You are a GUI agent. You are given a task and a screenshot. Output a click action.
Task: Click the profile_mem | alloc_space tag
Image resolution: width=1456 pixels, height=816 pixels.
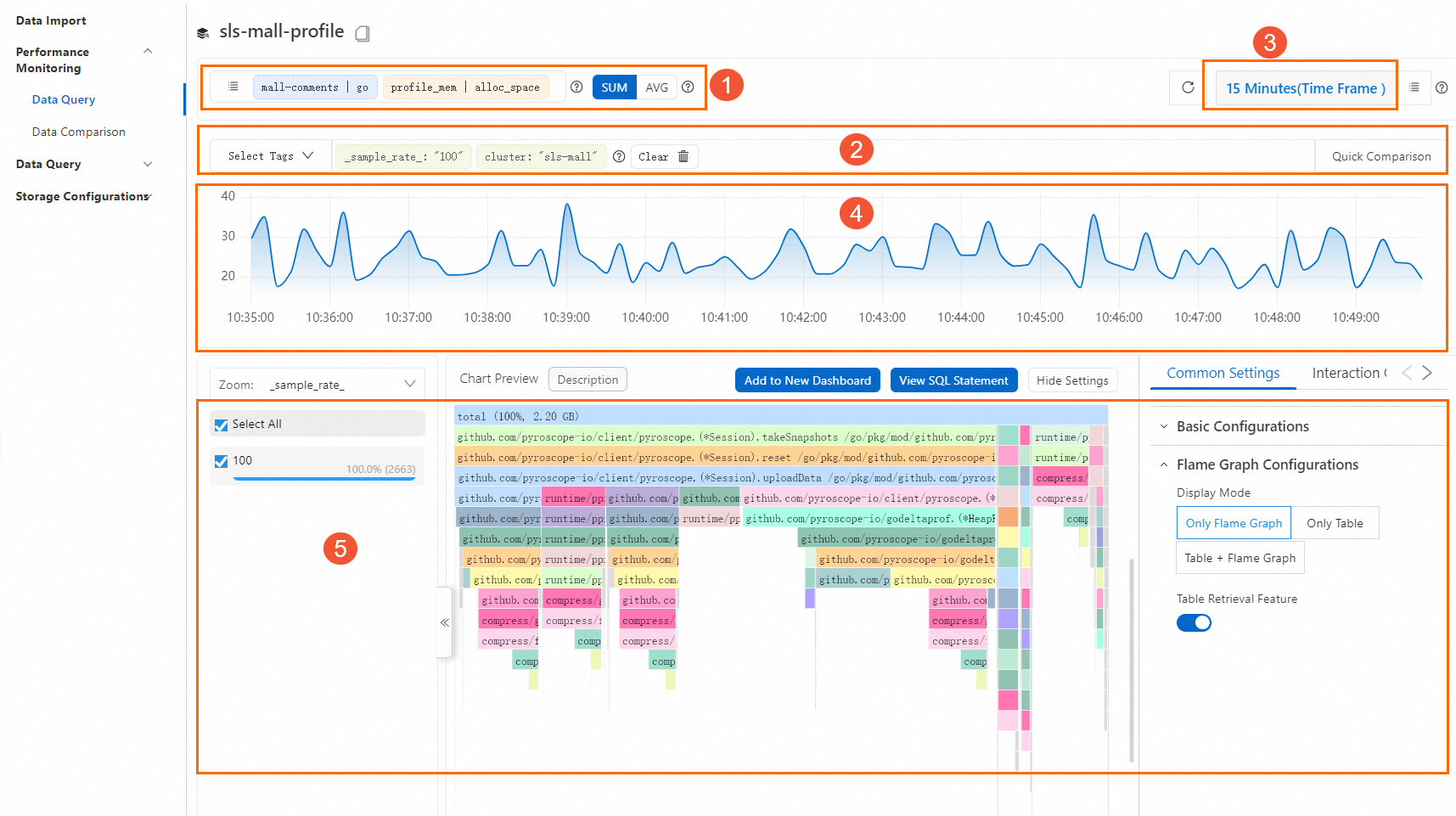(465, 87)
